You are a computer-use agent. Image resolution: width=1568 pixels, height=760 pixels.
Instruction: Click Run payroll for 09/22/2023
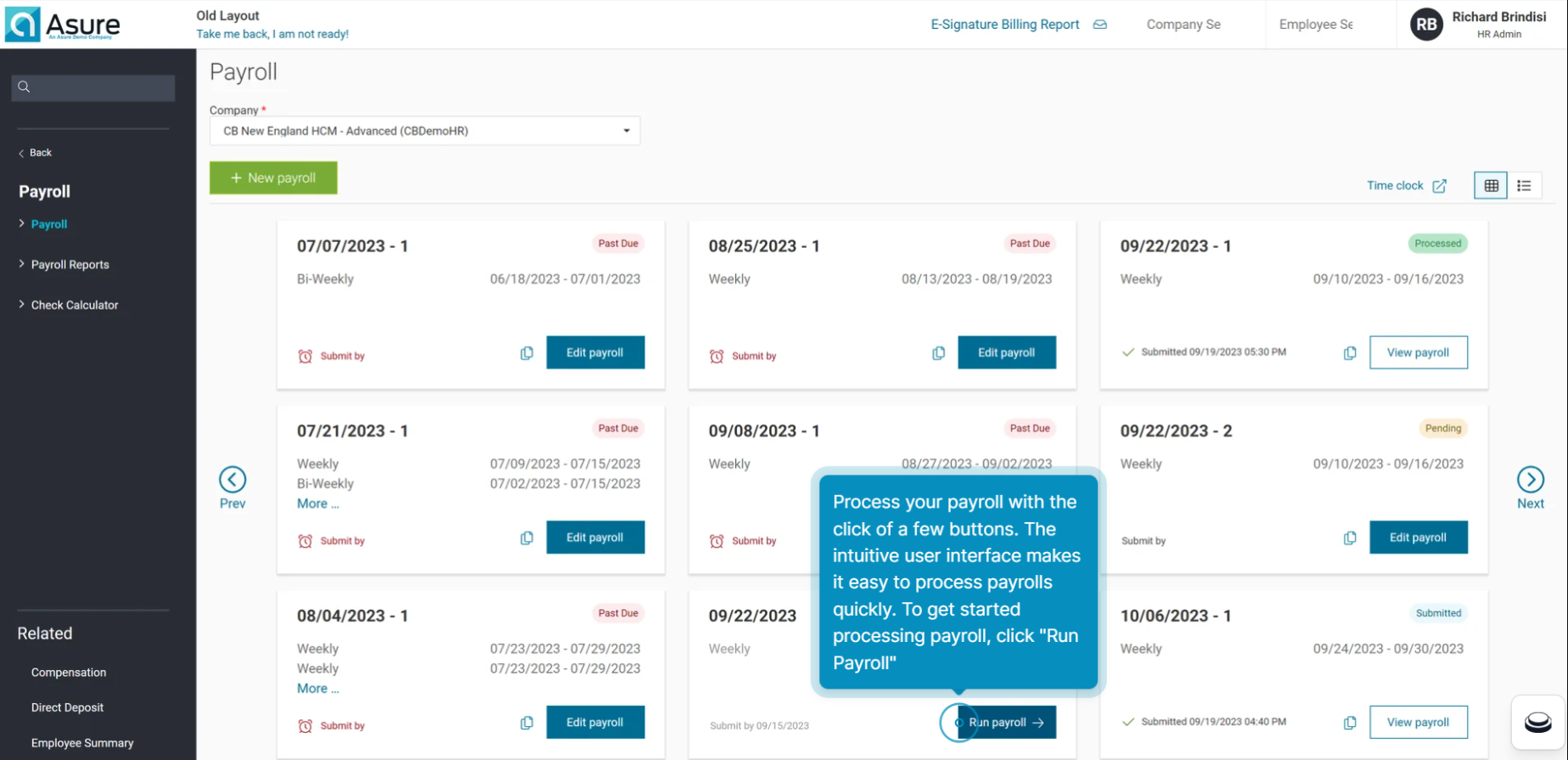click(1007, 723)
